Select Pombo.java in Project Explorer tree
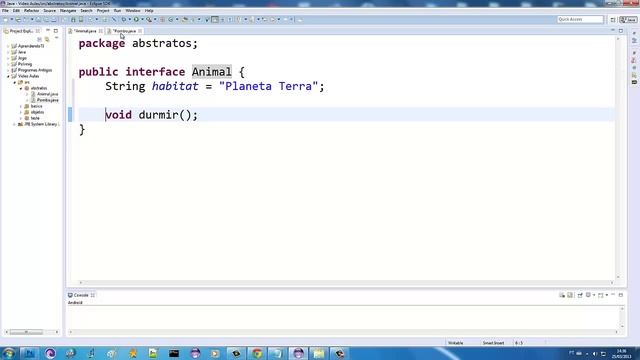Image resolution: width=640 pixels, height=360 pixels. (x=47, y=100)
